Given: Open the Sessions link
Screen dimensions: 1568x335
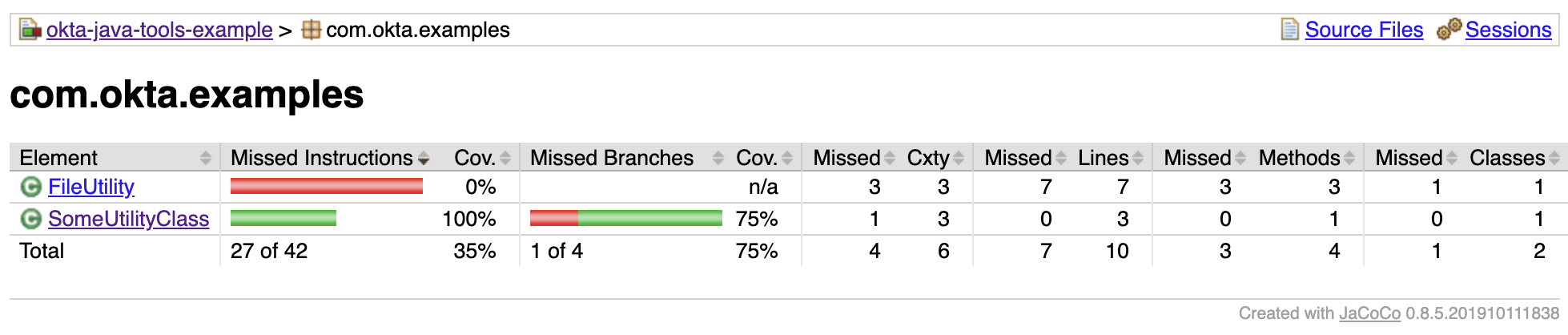Looking at the screenshot, I should click(1508, 30).
